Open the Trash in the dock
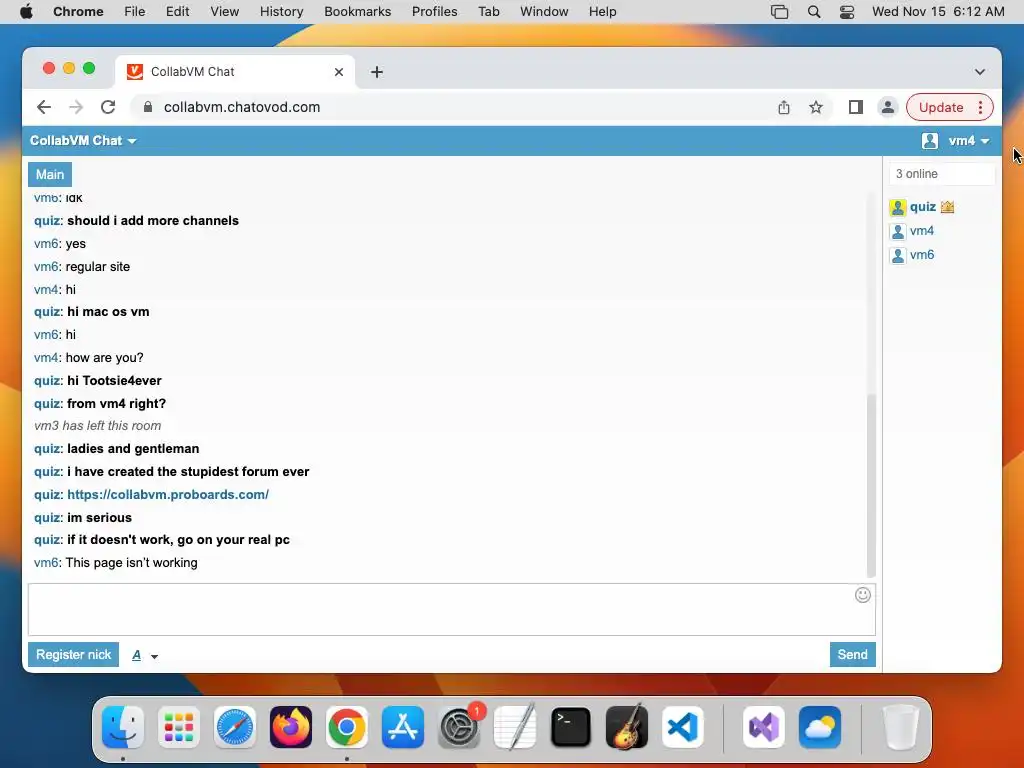1024x768 pixels. 901,727
